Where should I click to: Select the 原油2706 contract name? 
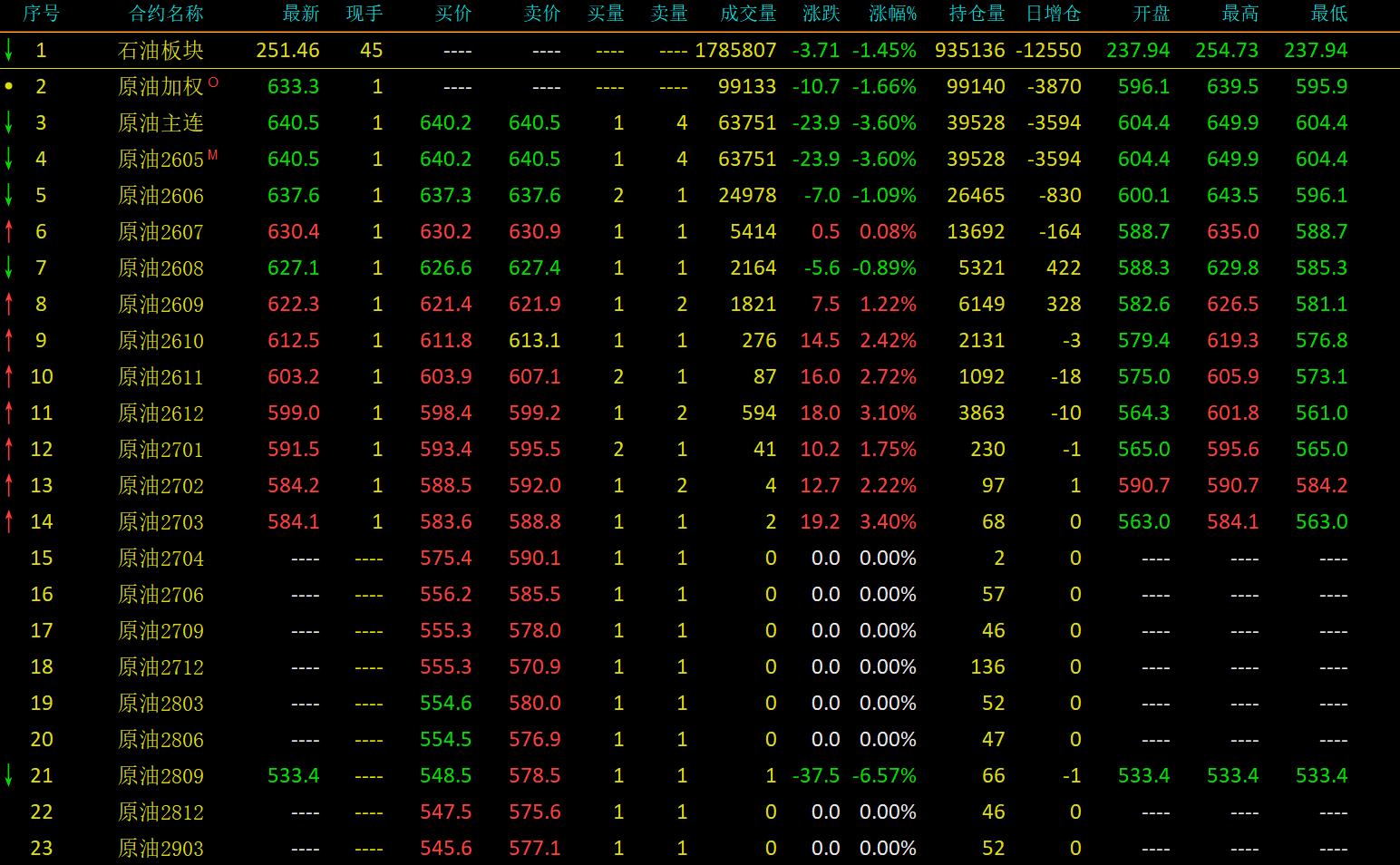point(160,595)
